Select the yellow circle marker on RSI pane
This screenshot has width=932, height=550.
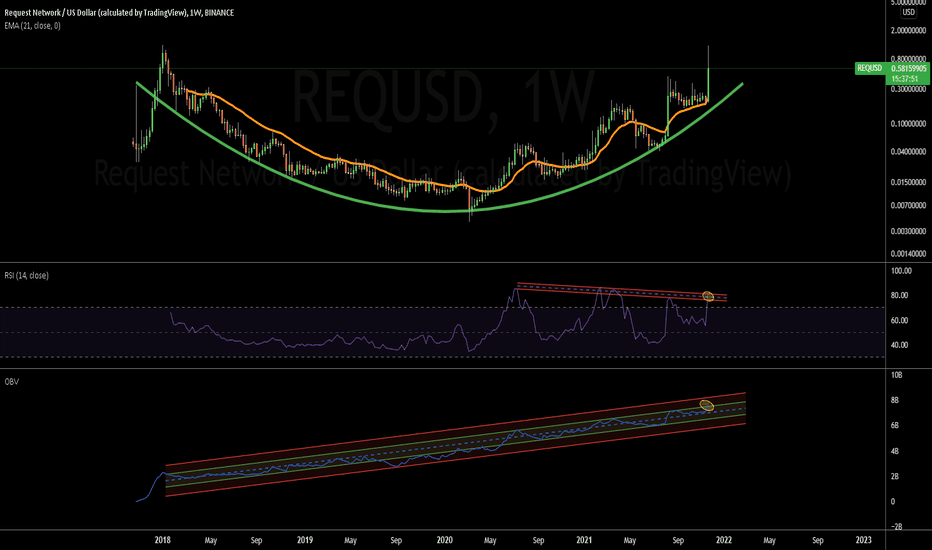tap(708, 296)
